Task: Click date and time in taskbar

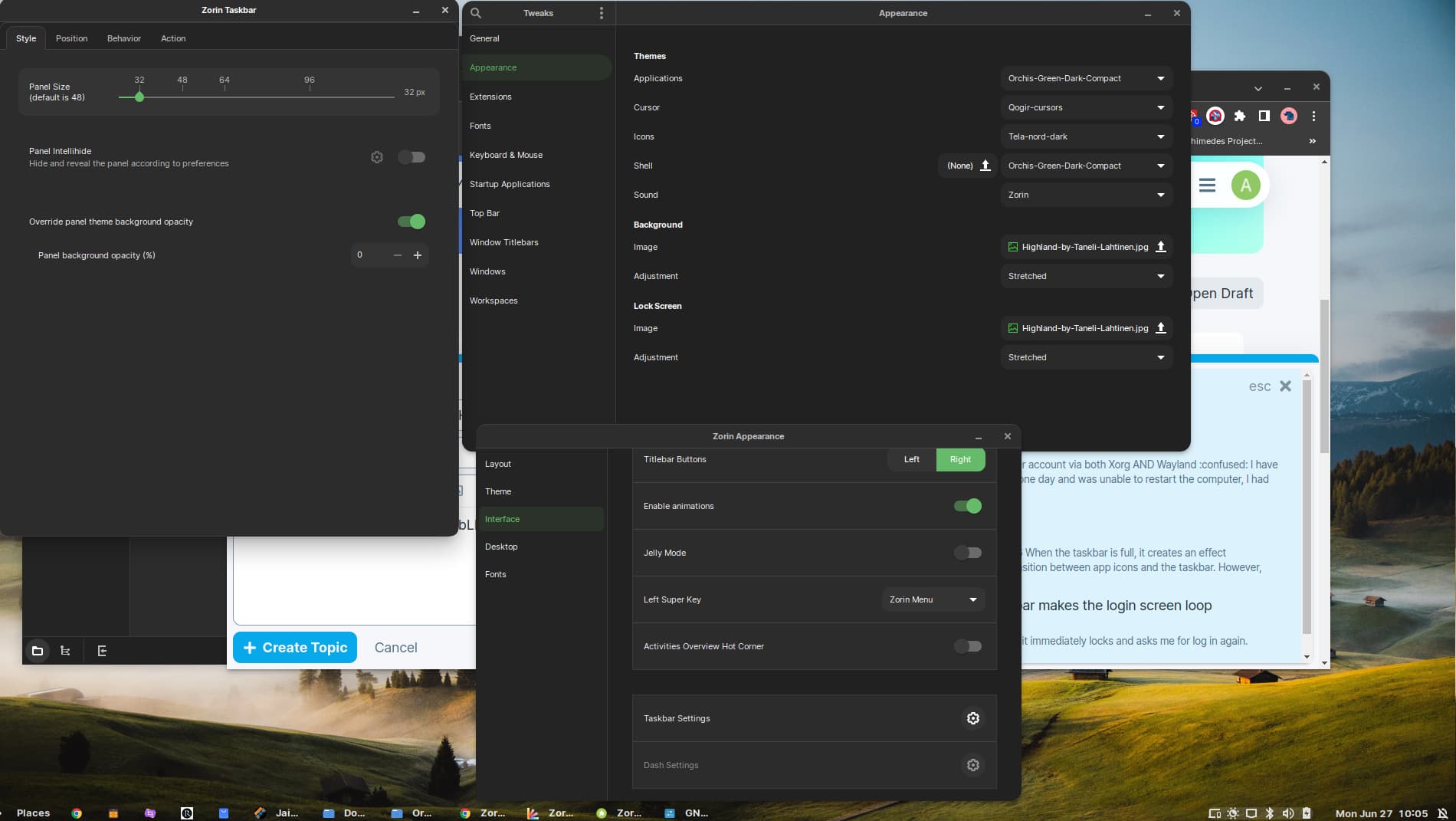Action: pos(1382,813)
